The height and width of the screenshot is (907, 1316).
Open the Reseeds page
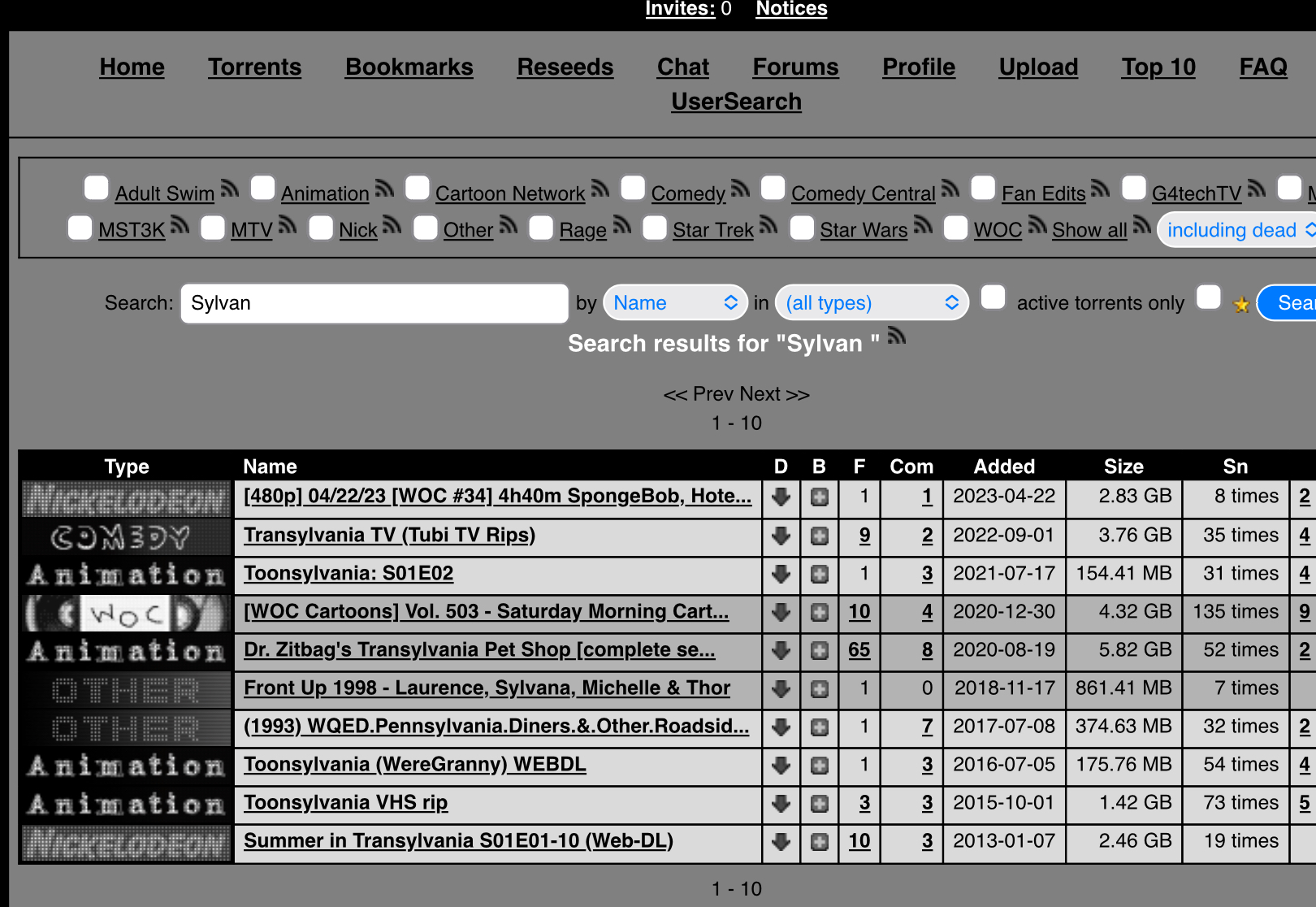tap(565, 67)
